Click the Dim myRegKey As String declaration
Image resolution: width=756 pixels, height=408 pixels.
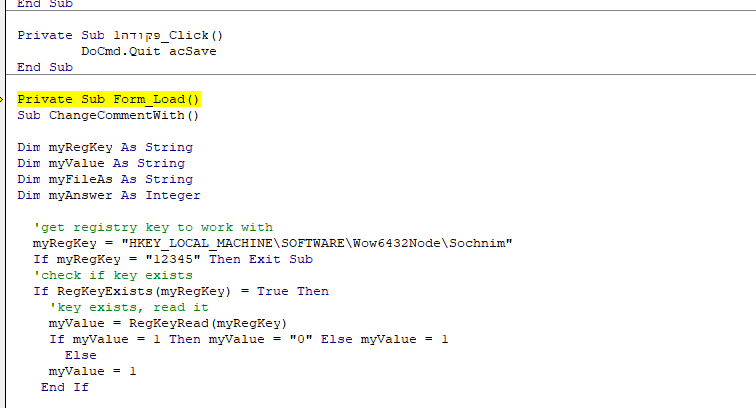(x=105, y=147)
